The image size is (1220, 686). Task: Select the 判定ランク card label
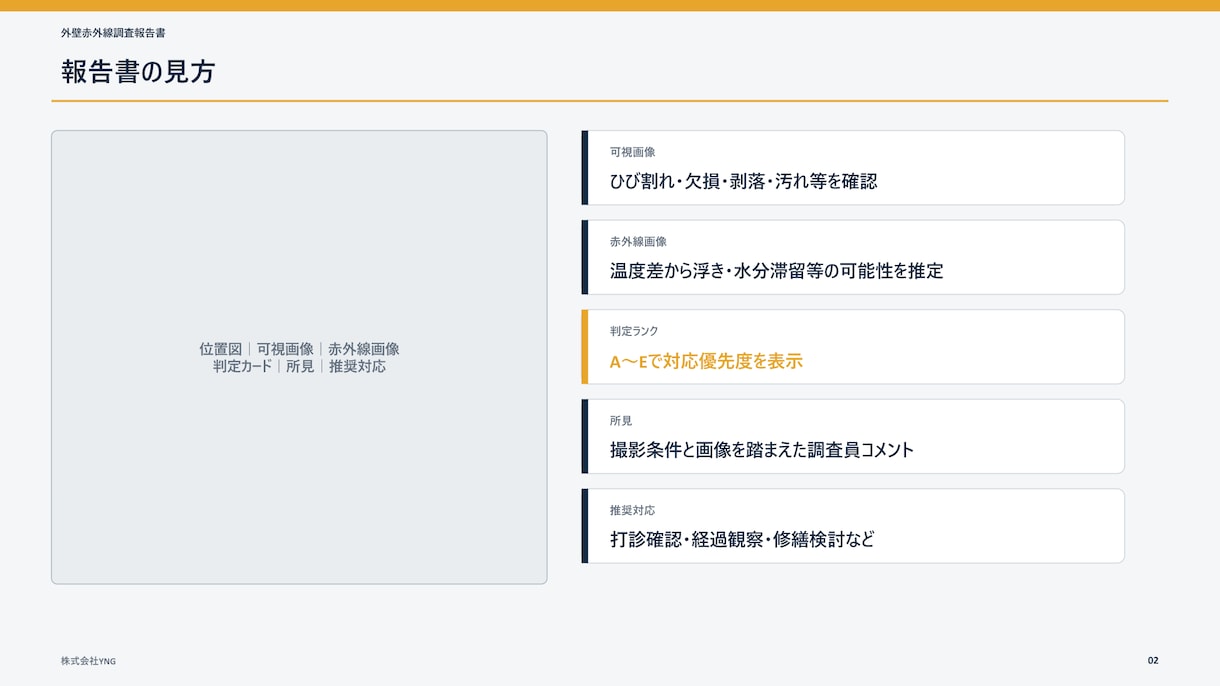[634, 331]
